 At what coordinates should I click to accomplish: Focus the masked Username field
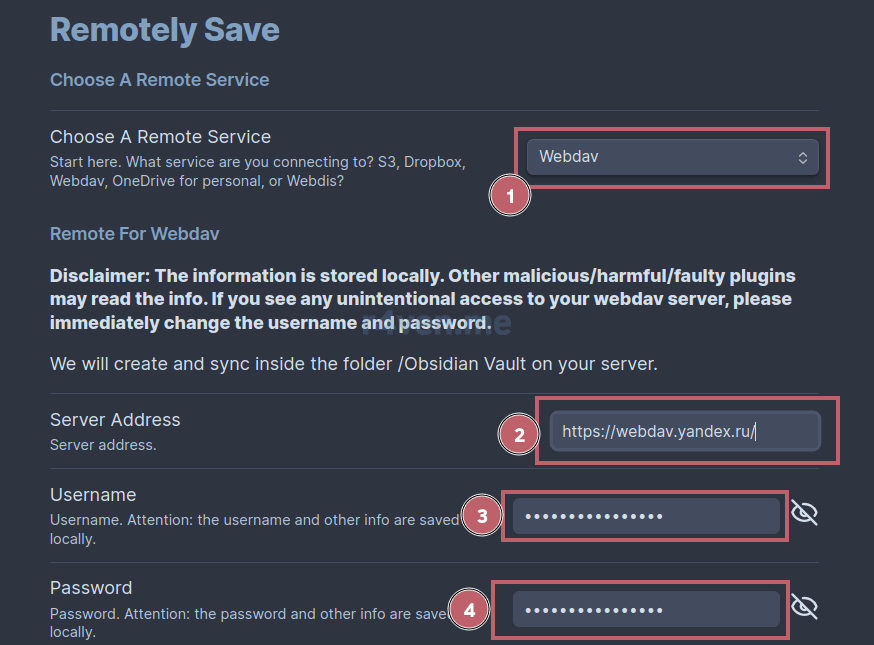click(x=646, y=516)
